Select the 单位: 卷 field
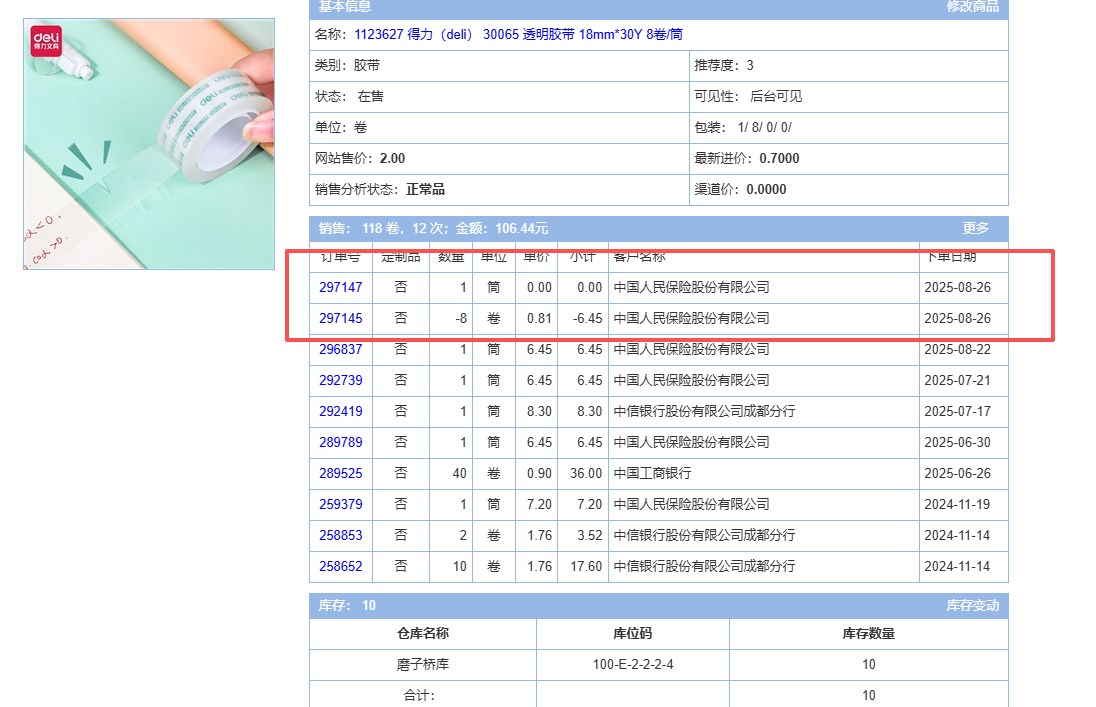Screen dimensions: 1096x707 click(x=499, y=127)
